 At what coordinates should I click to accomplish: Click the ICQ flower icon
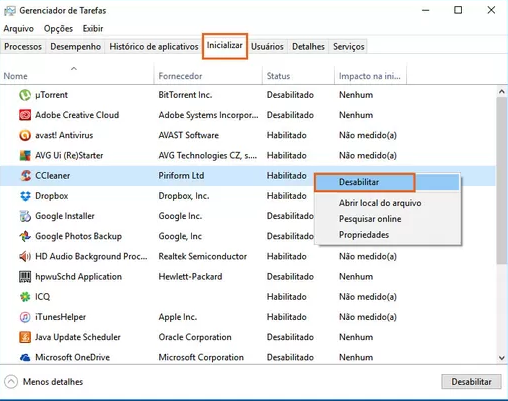[25, 297]
